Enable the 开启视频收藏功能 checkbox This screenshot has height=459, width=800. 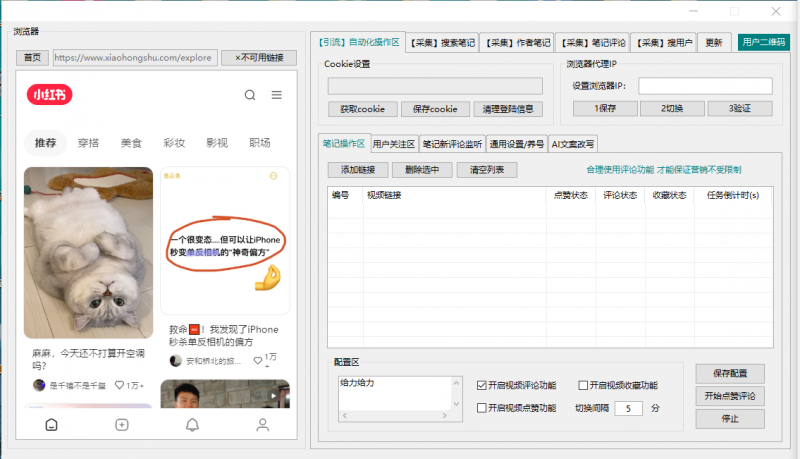tap(583, 385)
